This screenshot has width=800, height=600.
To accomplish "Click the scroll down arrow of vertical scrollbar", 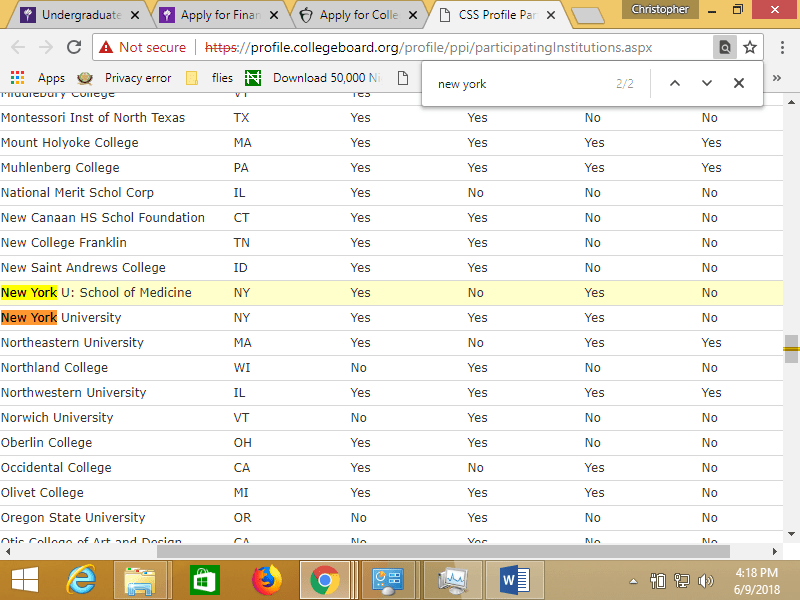I will [x=791, y=534].
